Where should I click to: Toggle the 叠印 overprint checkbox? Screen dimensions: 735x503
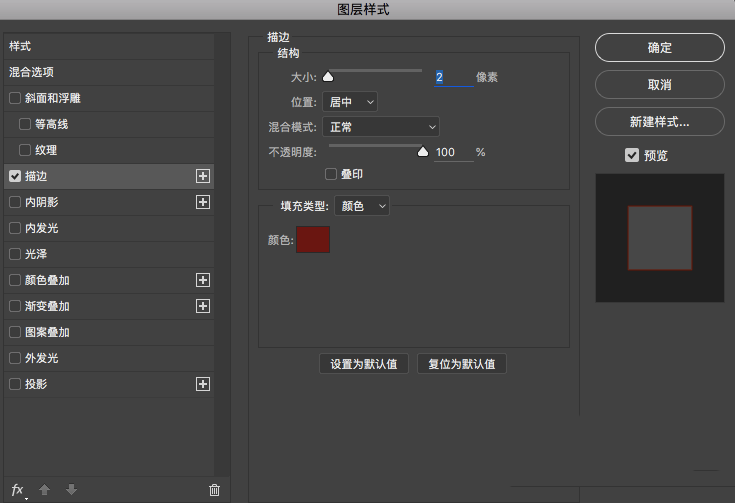click(332, 174)
